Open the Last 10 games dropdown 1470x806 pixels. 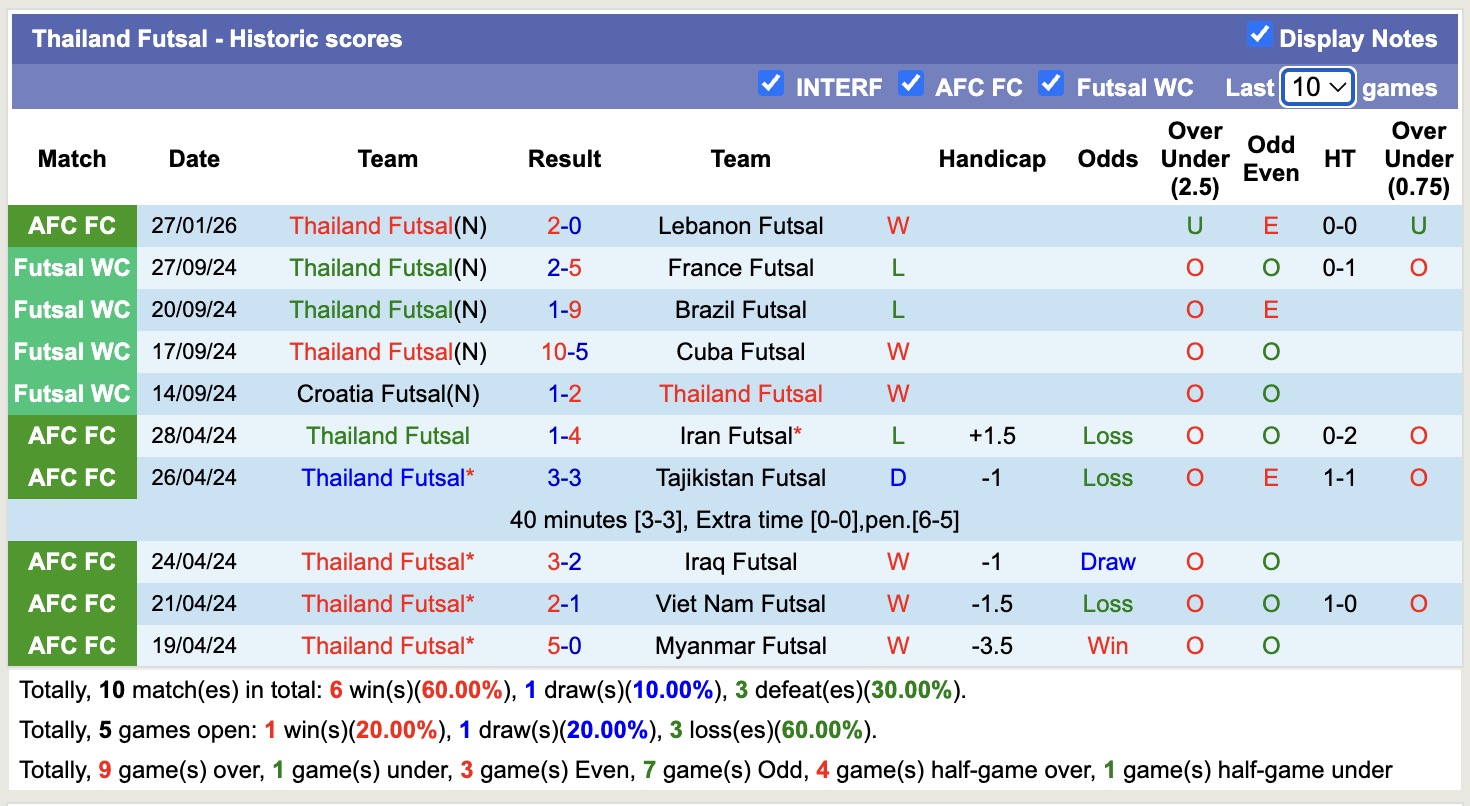click(1317, 87)
